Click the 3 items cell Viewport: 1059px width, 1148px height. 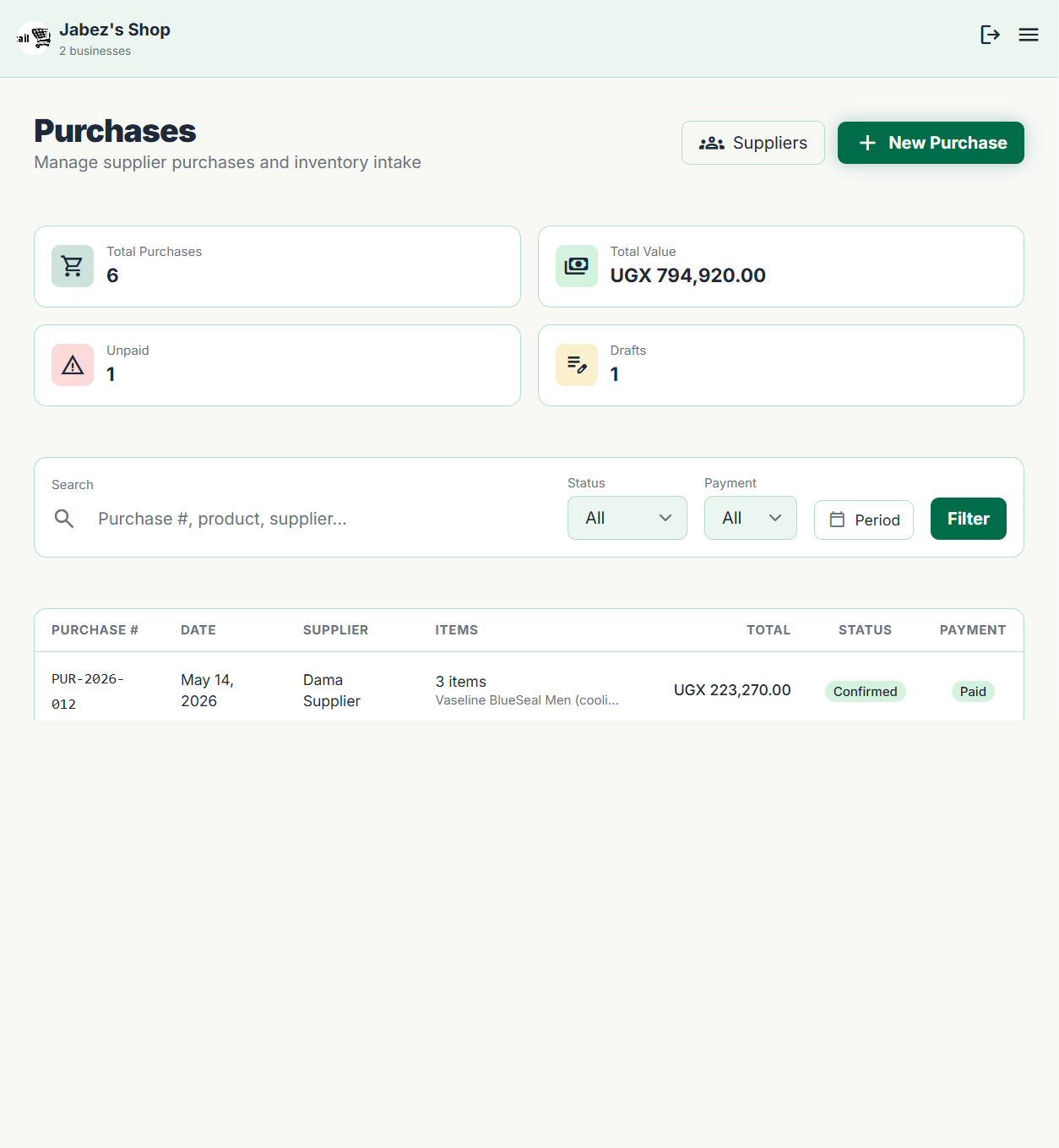coord(461,681)
